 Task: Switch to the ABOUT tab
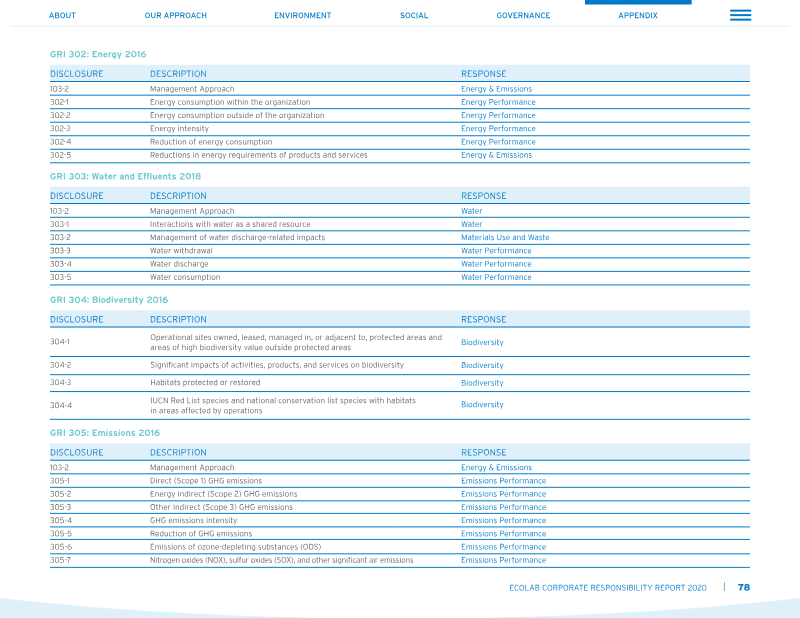pos(62,15)
